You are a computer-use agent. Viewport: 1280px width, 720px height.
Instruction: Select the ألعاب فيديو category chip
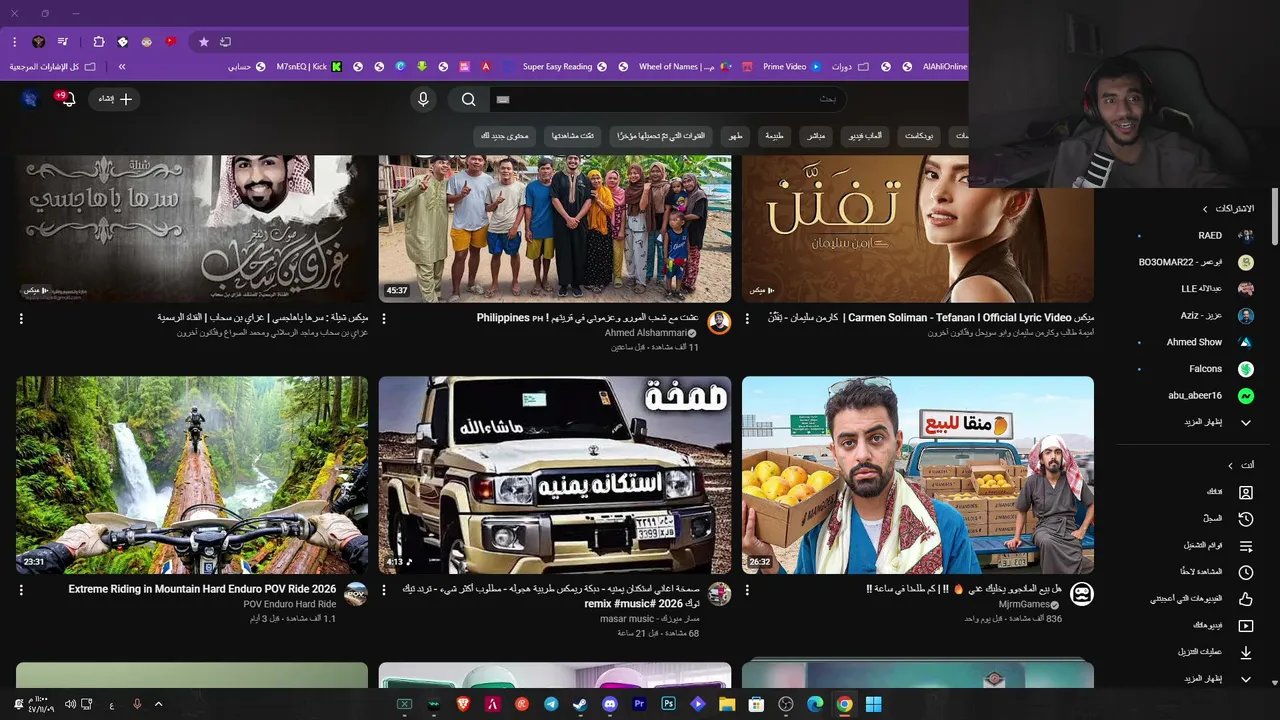(x=867, y=136)
